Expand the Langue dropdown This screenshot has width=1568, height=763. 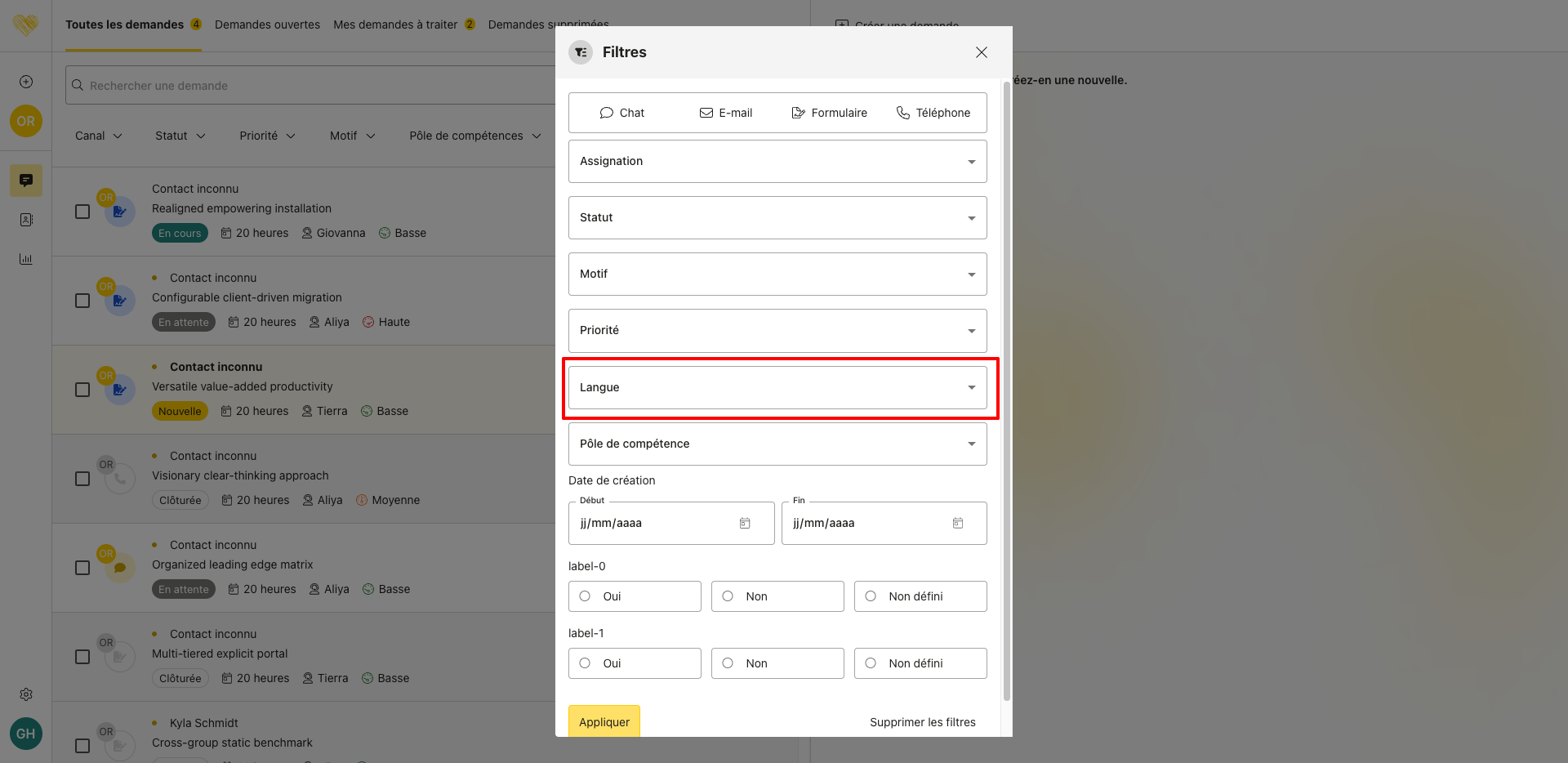[x=777, y=387]
